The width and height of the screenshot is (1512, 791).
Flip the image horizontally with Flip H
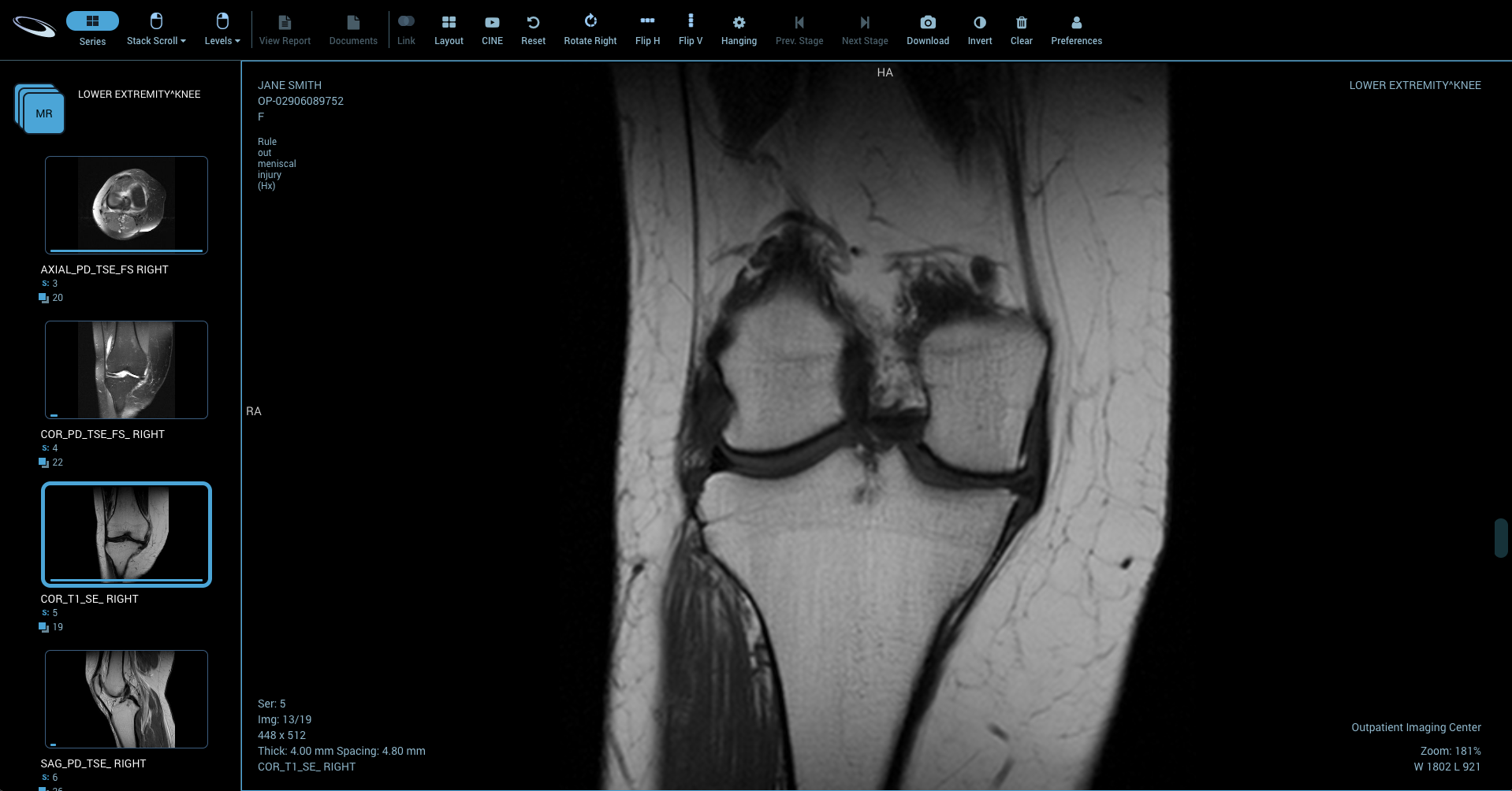tap(647, 22)
